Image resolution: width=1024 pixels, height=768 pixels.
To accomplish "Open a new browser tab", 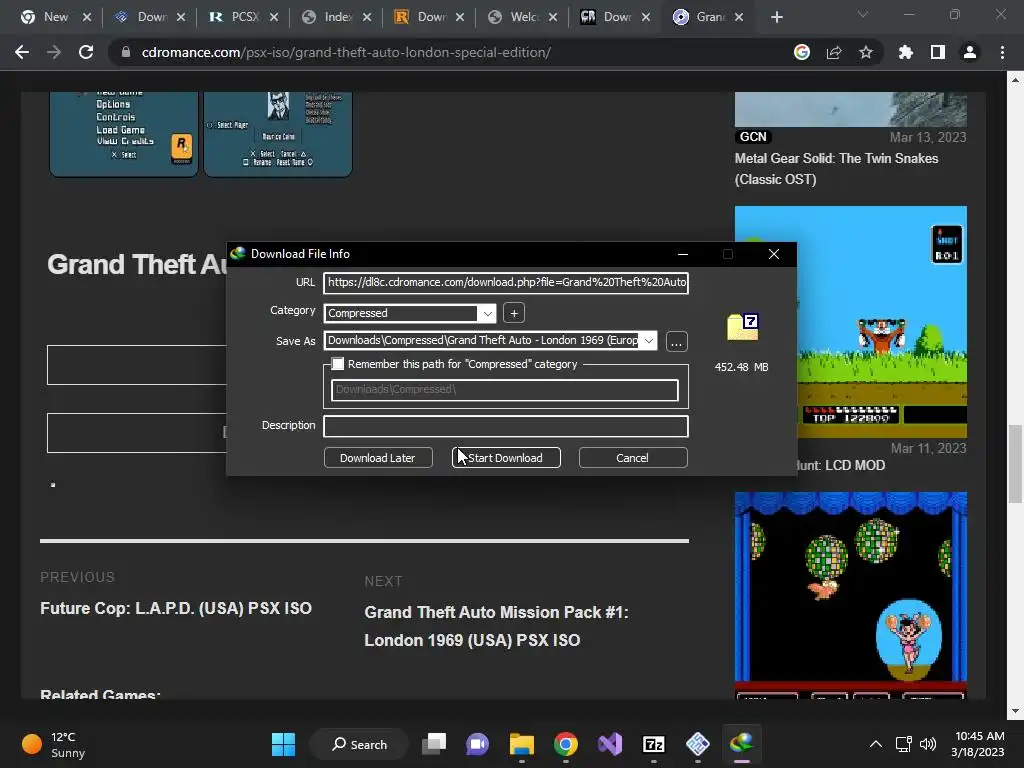I will click(x=776, y=17).
